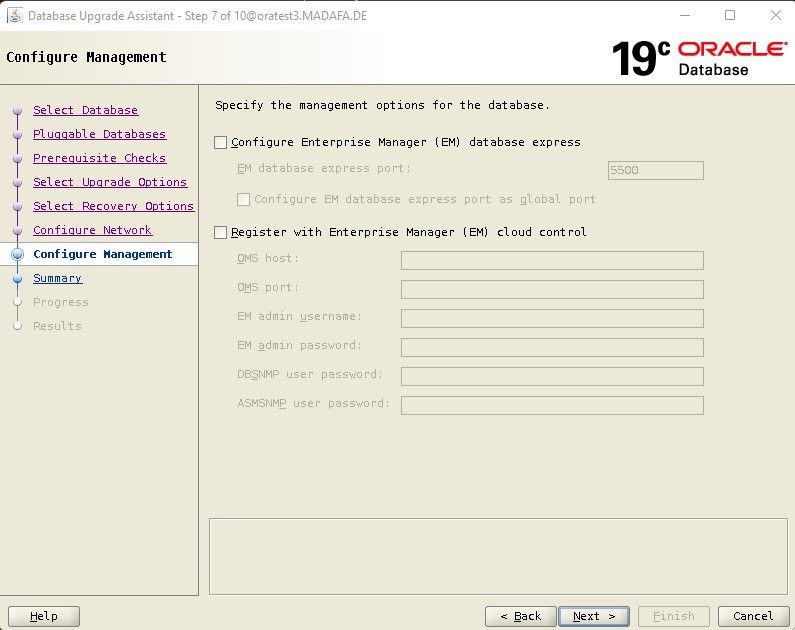Click the 'ASMSNMP user password:' label
This screenshot has height=630, width=795.
click(x=313, y=403)
